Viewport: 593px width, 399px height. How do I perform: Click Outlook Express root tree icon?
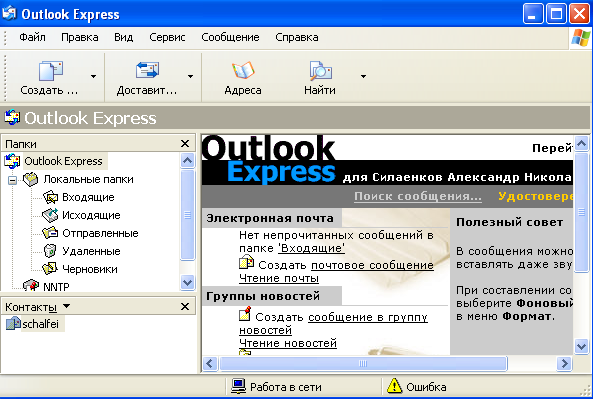(12, 161)
